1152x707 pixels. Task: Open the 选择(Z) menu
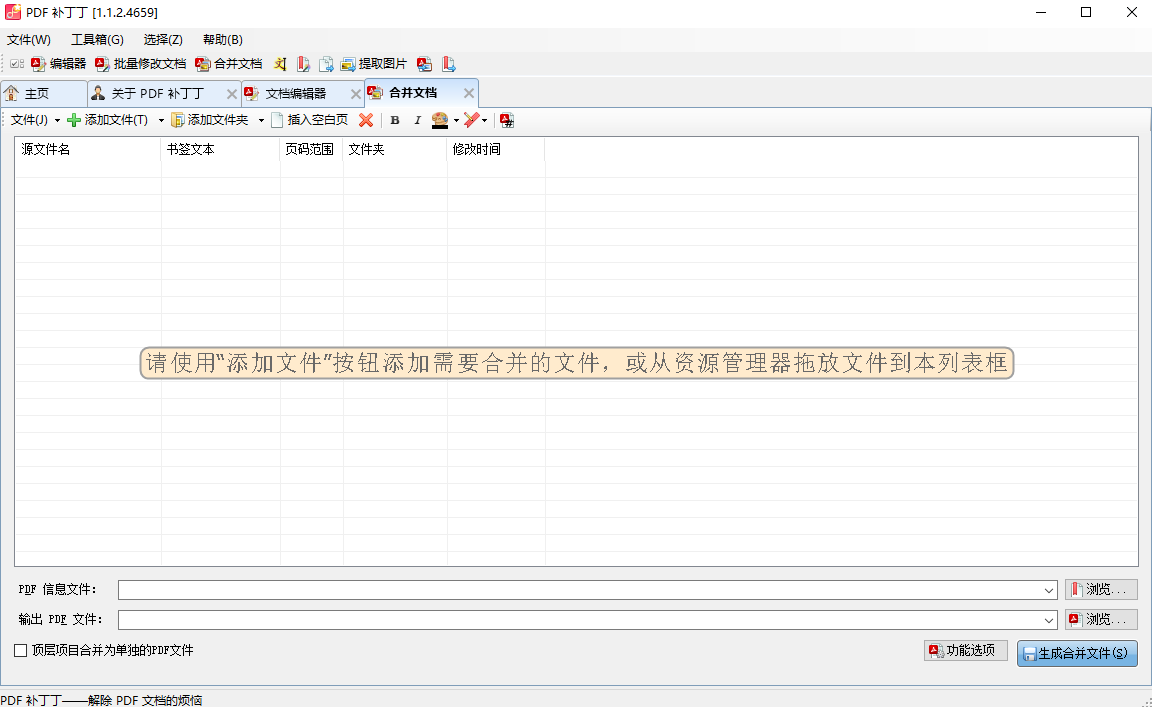[163, 40]
